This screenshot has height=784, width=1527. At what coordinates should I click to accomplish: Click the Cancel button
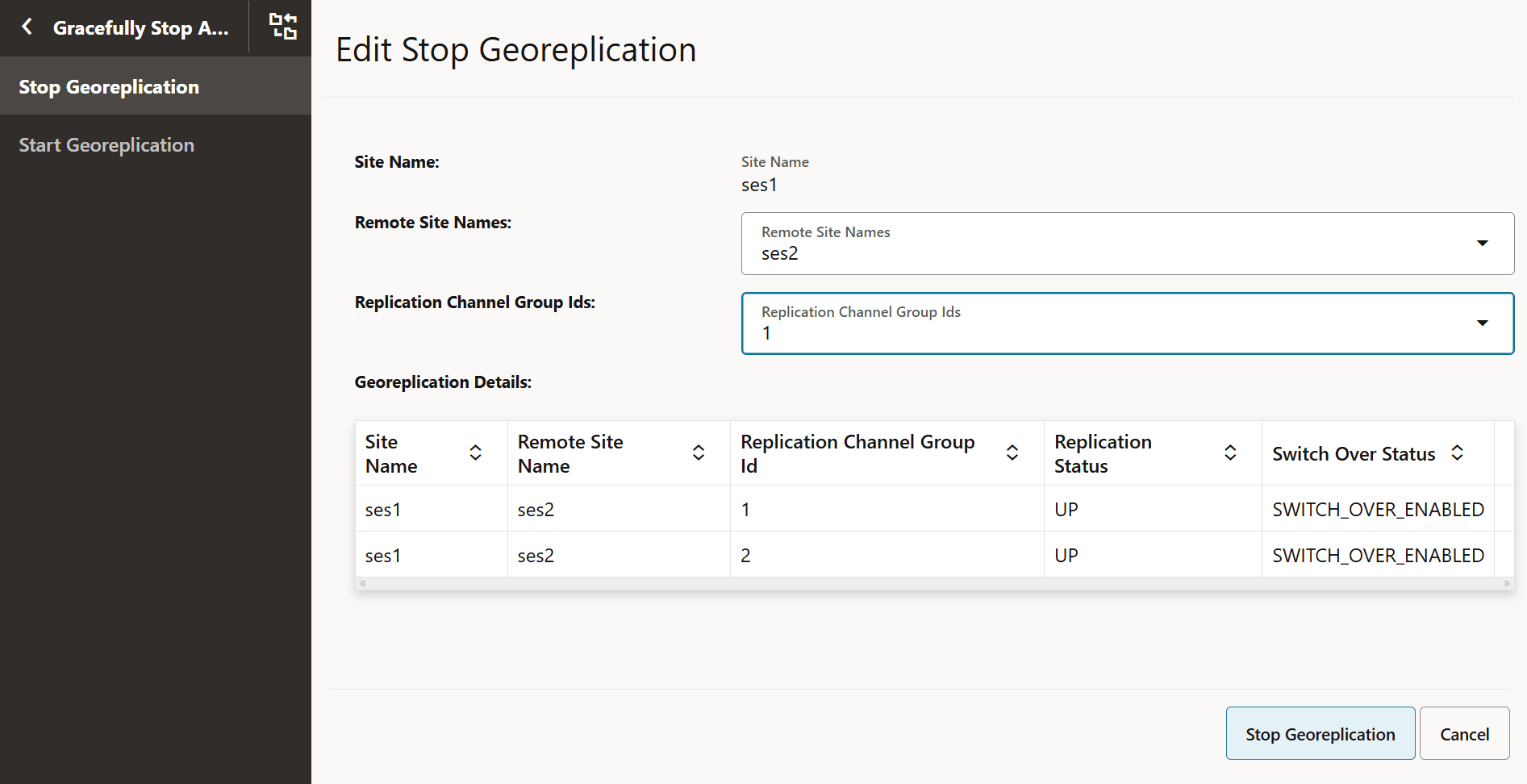tap(1464, 733)
